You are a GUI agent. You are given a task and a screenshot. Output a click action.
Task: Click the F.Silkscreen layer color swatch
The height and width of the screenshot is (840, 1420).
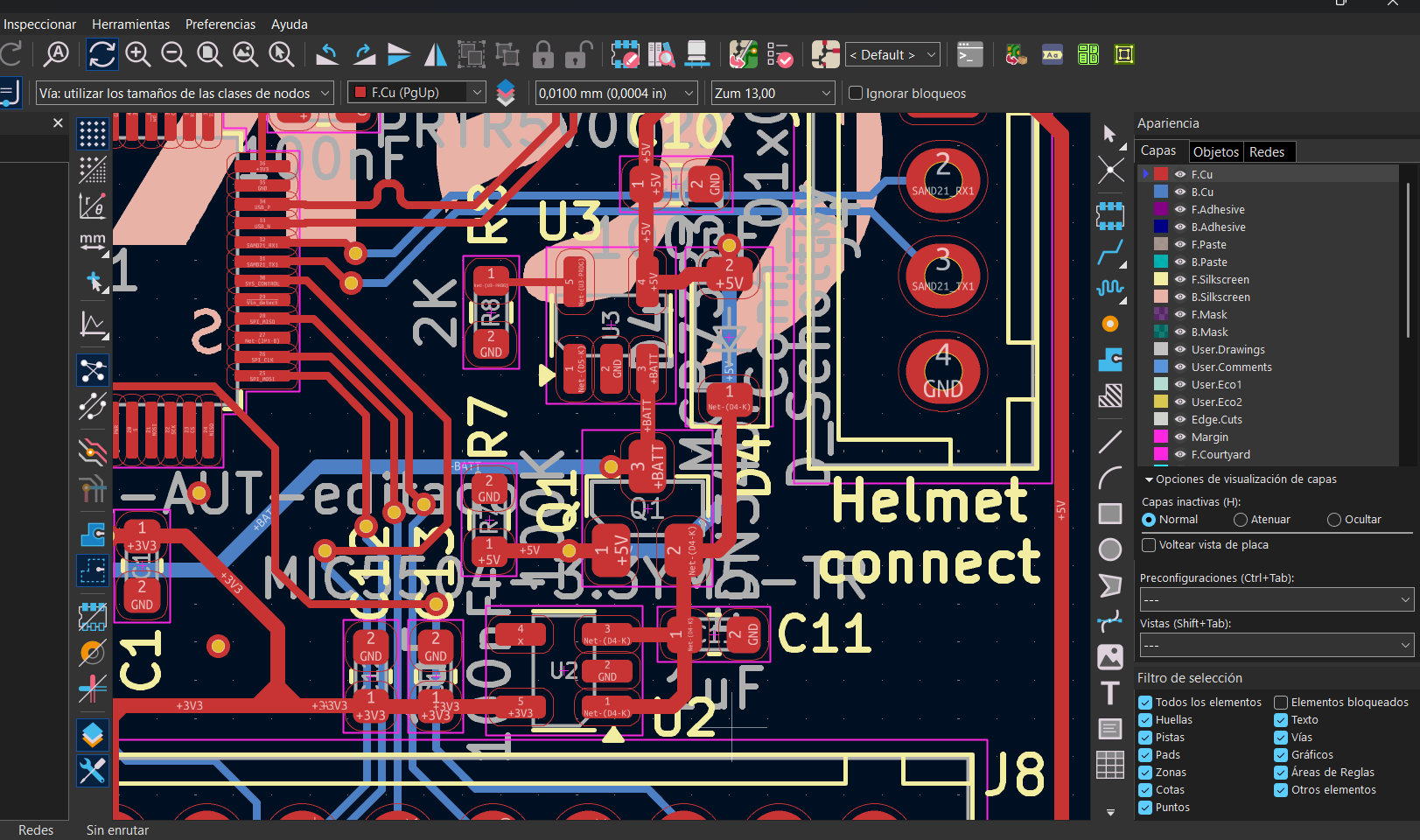(x=1161, y=280)
